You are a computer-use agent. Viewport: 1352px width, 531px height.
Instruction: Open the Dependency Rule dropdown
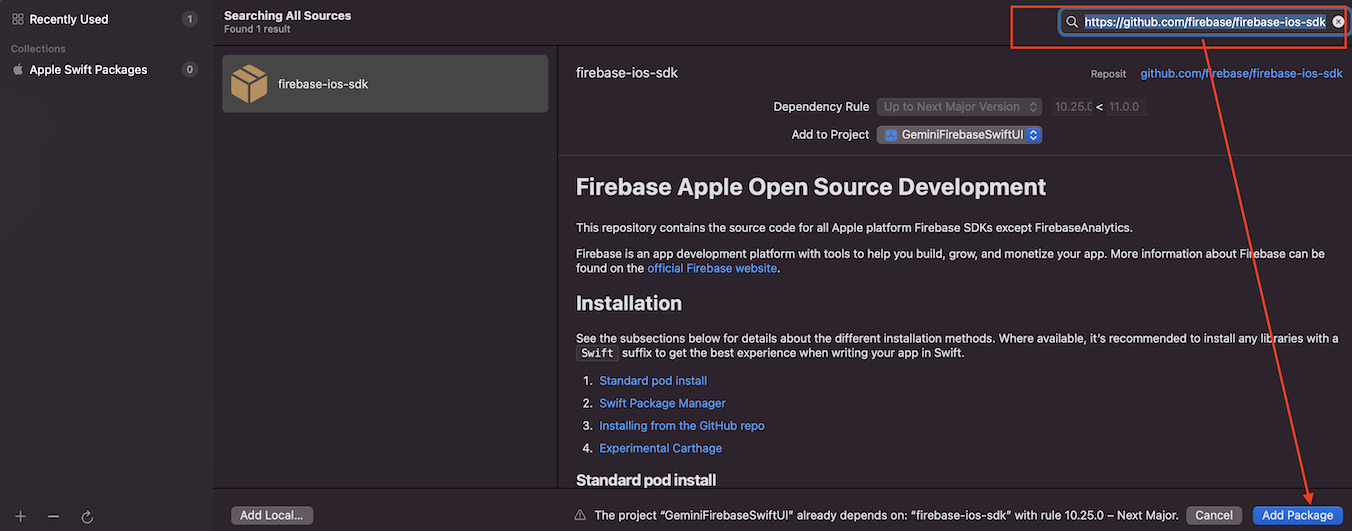click(x=960, y=107)
